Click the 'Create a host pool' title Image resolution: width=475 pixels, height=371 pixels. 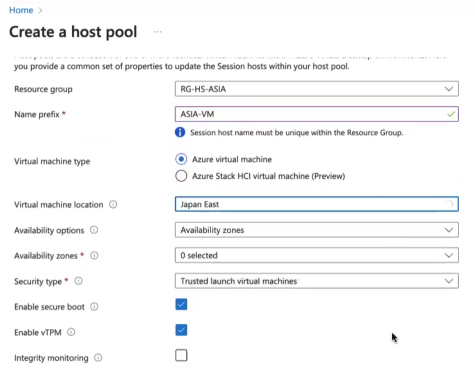[x=73, y=32]
